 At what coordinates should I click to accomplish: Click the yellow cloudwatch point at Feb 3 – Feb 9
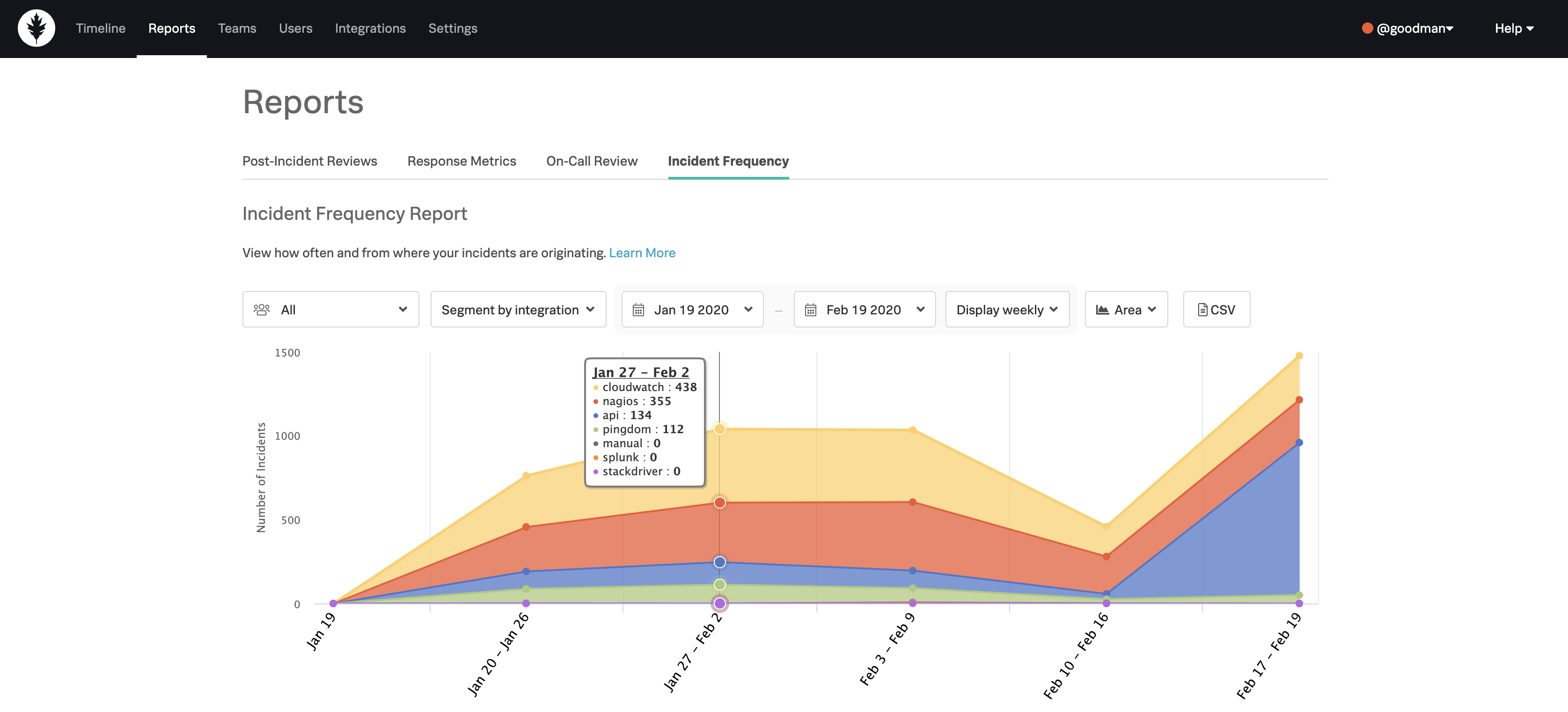coord(912,430)
